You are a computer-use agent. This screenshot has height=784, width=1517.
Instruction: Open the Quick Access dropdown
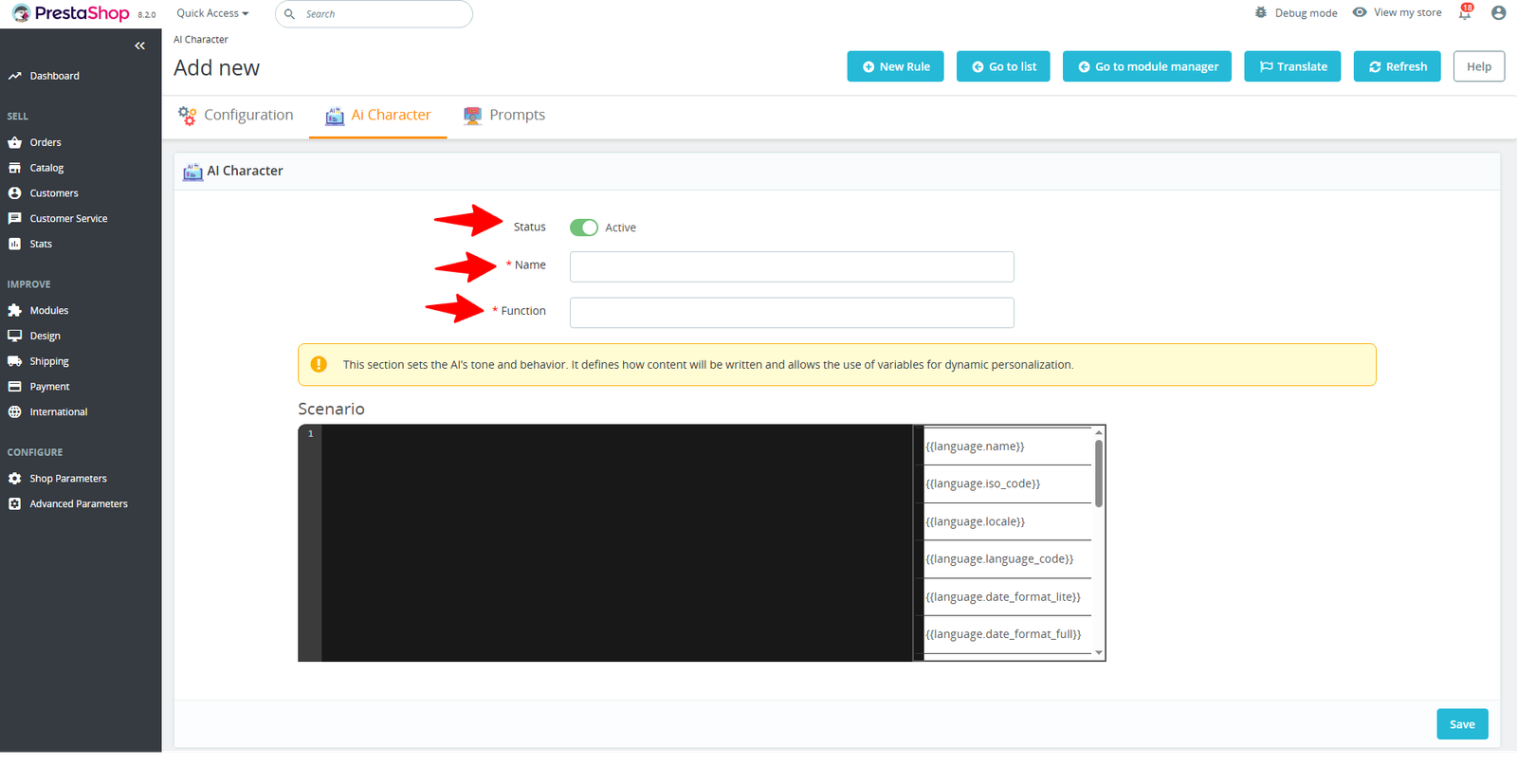(212, 13)
